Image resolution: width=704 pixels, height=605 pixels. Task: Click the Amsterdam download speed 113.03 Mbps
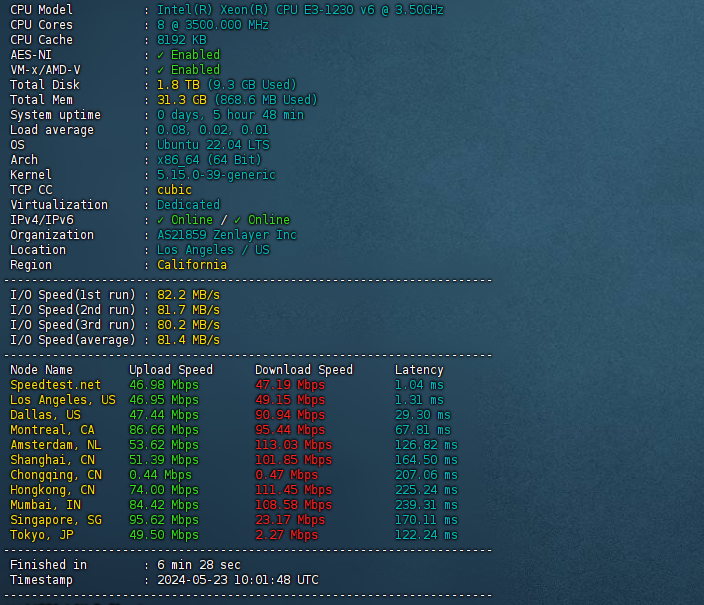tap(293, 445)
